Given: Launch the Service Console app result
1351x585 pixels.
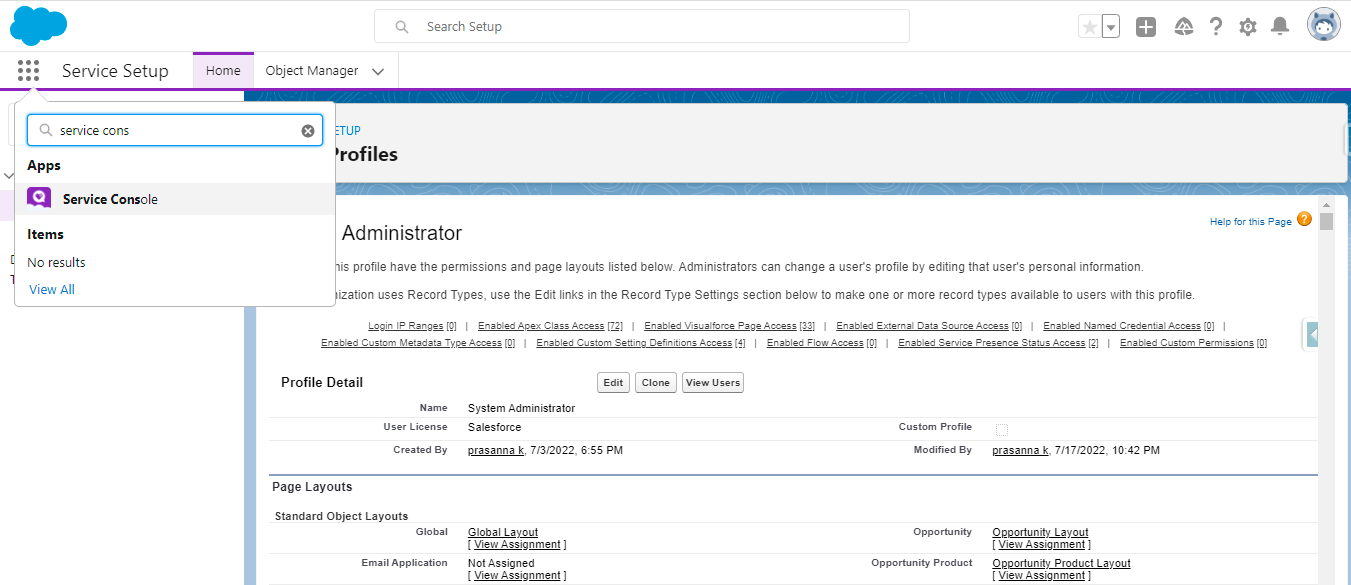Looking at the screenshot, I should pyautogui.click(x=110, y=199).
